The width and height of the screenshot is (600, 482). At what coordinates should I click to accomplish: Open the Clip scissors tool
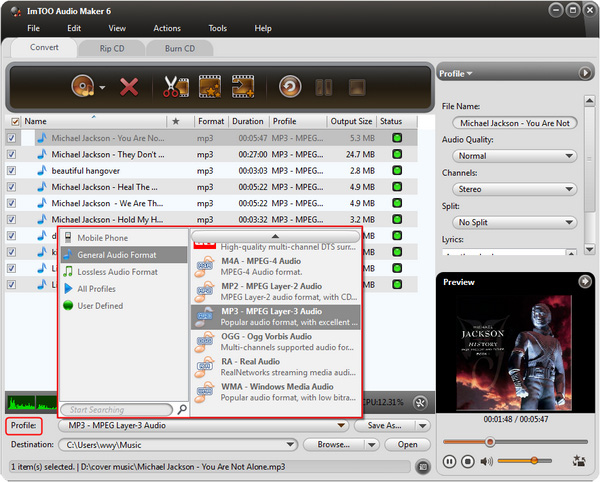click(x=176, y=86)
